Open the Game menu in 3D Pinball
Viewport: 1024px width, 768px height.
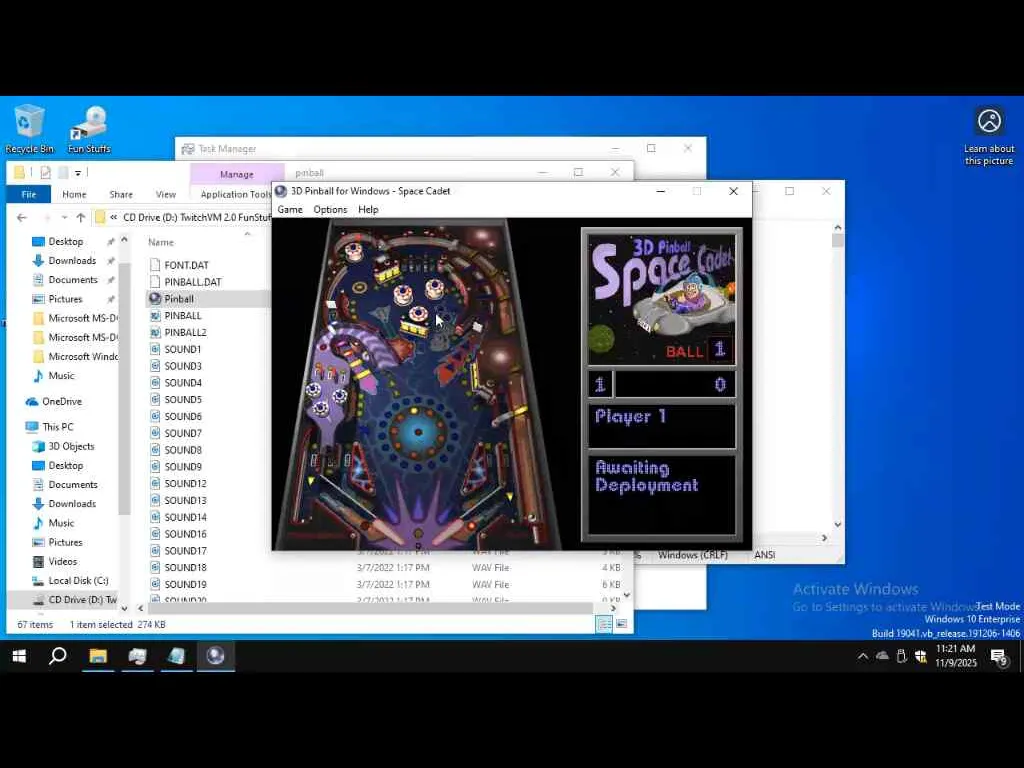(x=290, y=210)
